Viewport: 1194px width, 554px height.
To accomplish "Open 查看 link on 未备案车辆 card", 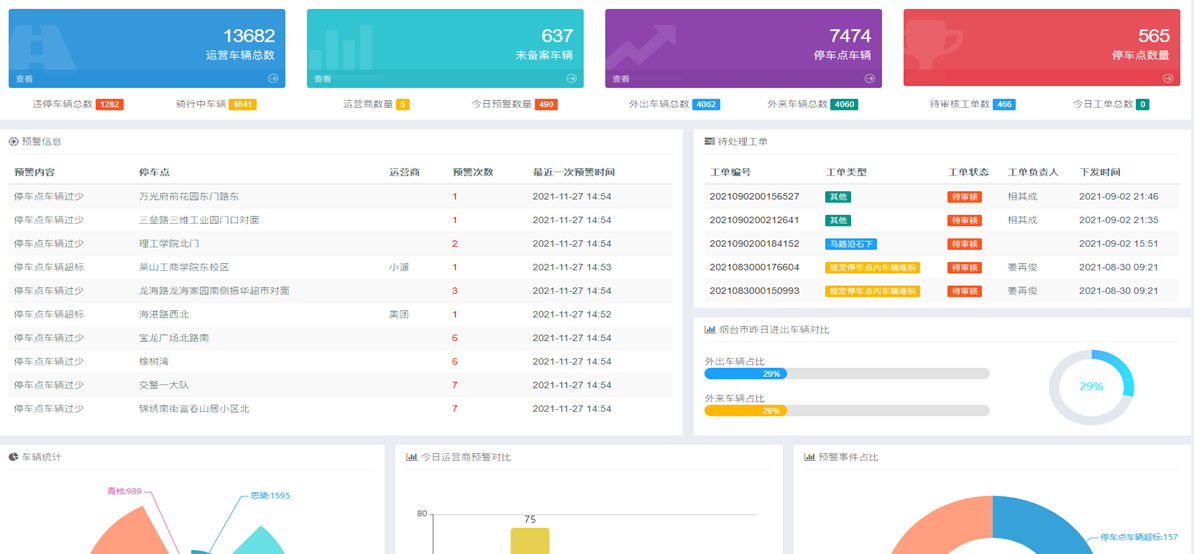I will click(x=322, y=79).
